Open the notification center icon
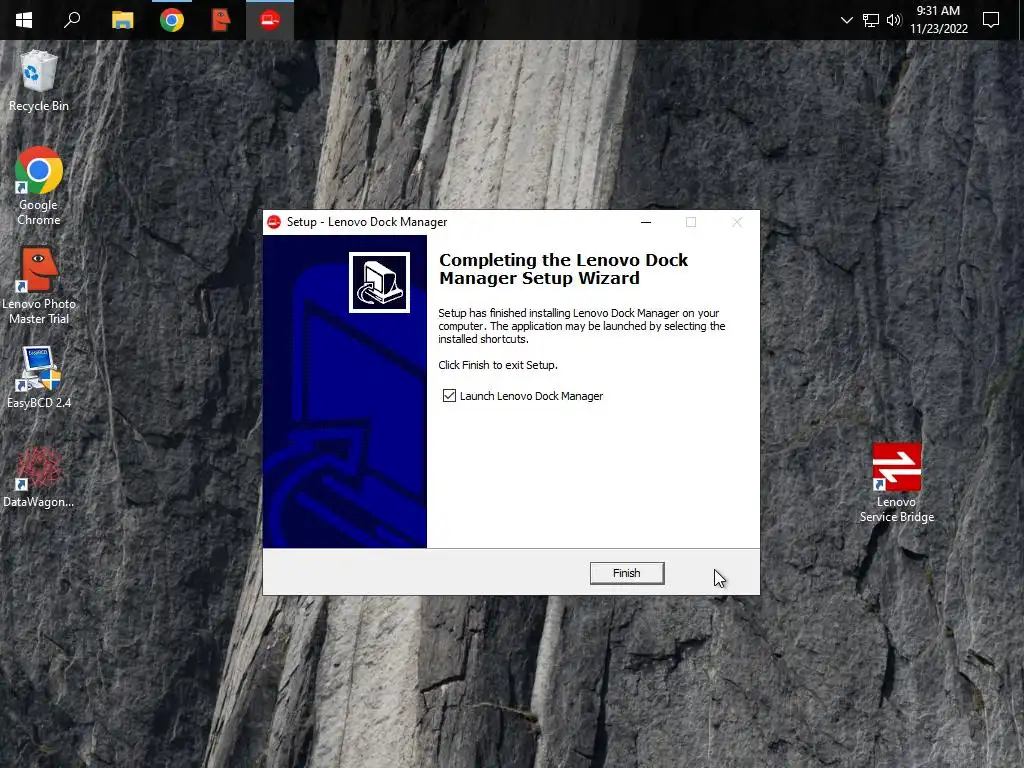 tap(991, 20)
